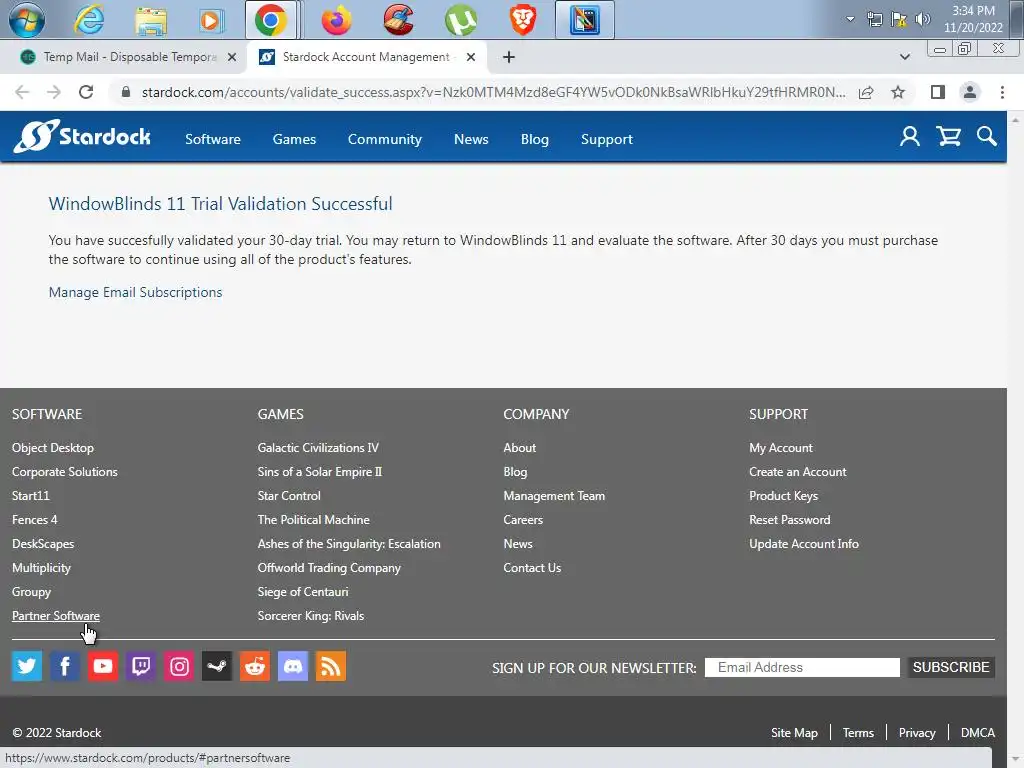
Task: Open the My Account support link
Action: pyautogui.click(x=781, y=448)
